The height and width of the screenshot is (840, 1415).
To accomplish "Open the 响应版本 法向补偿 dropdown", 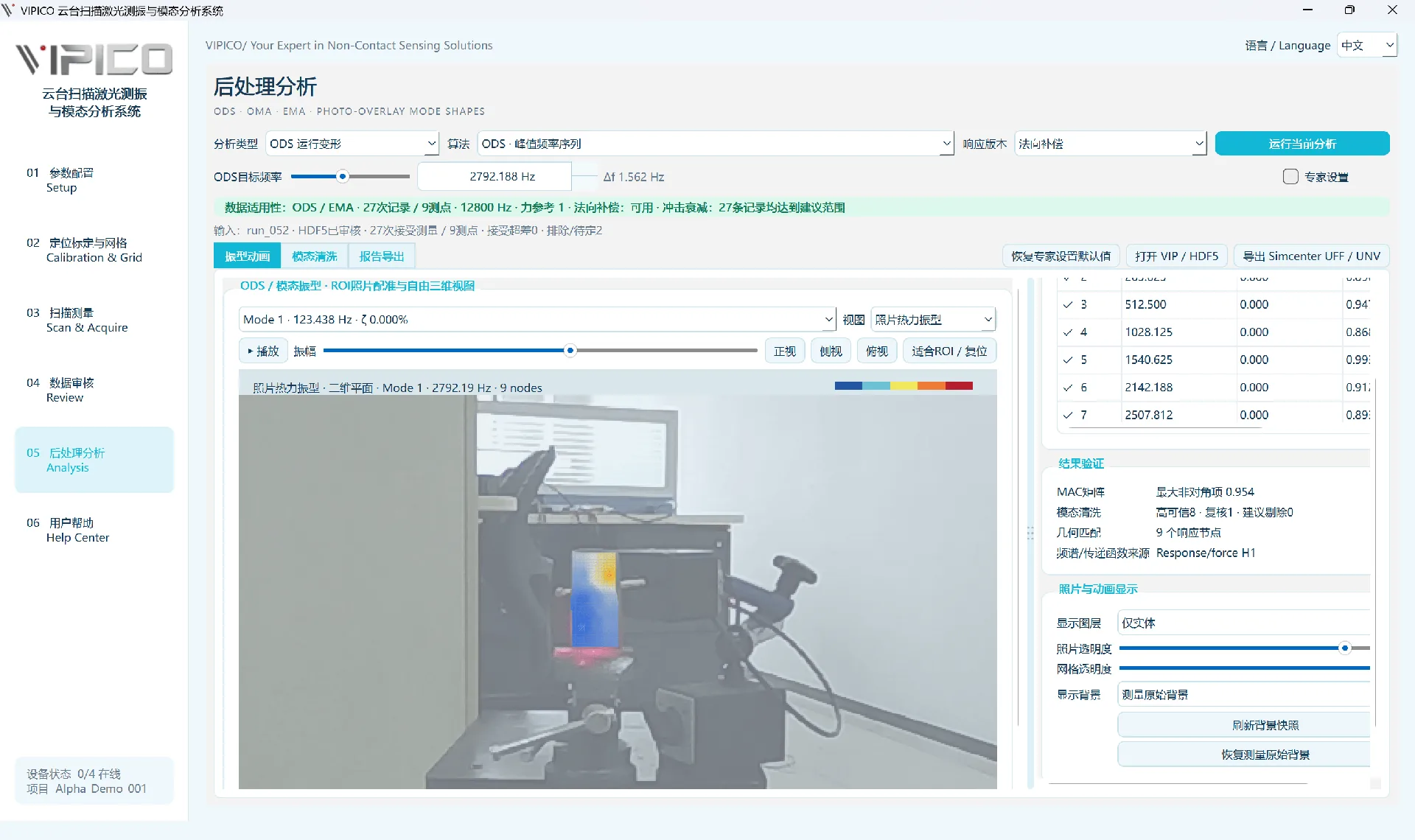I will coord(1111,144).
